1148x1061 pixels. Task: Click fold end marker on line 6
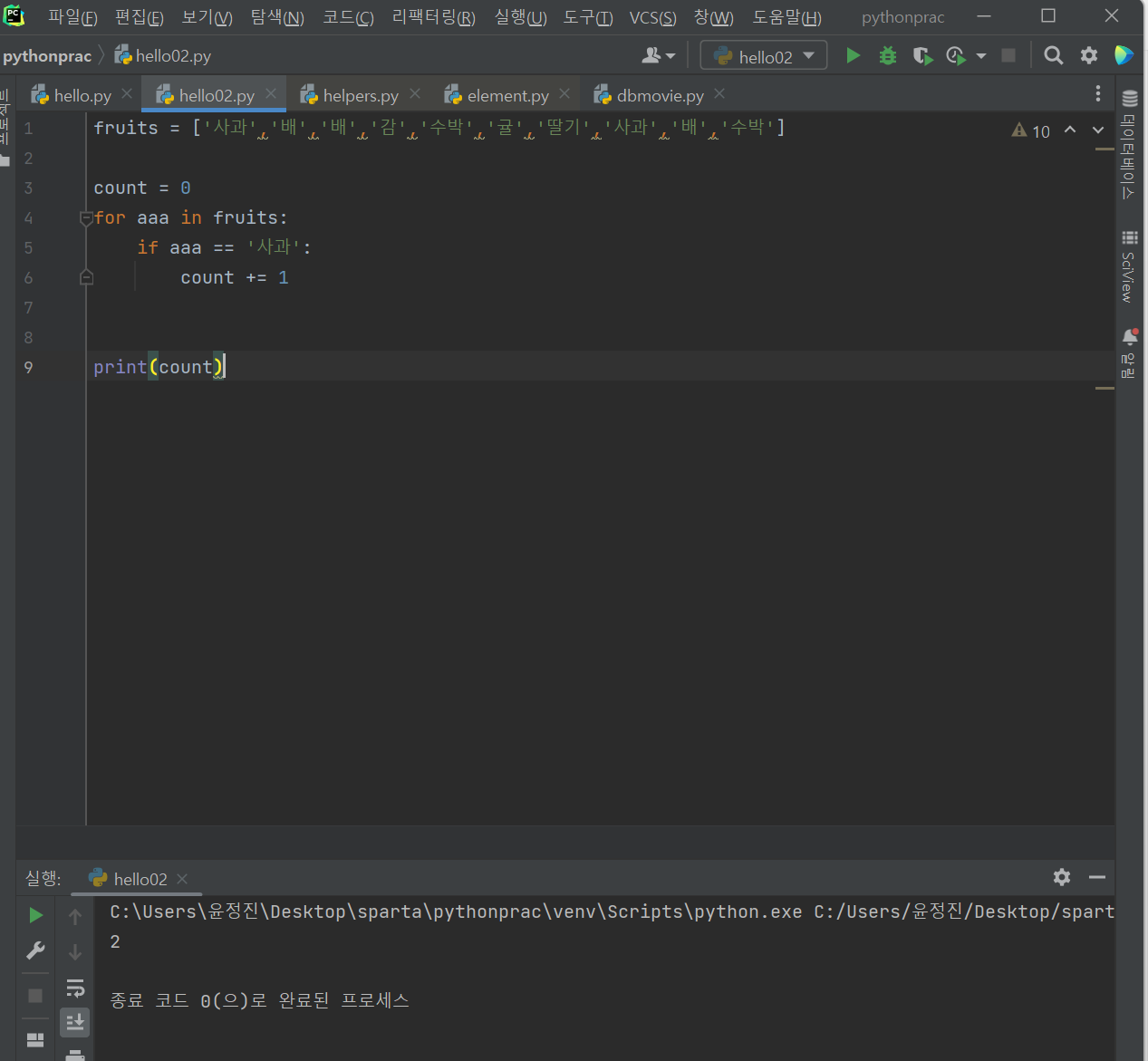coord(86,277)
